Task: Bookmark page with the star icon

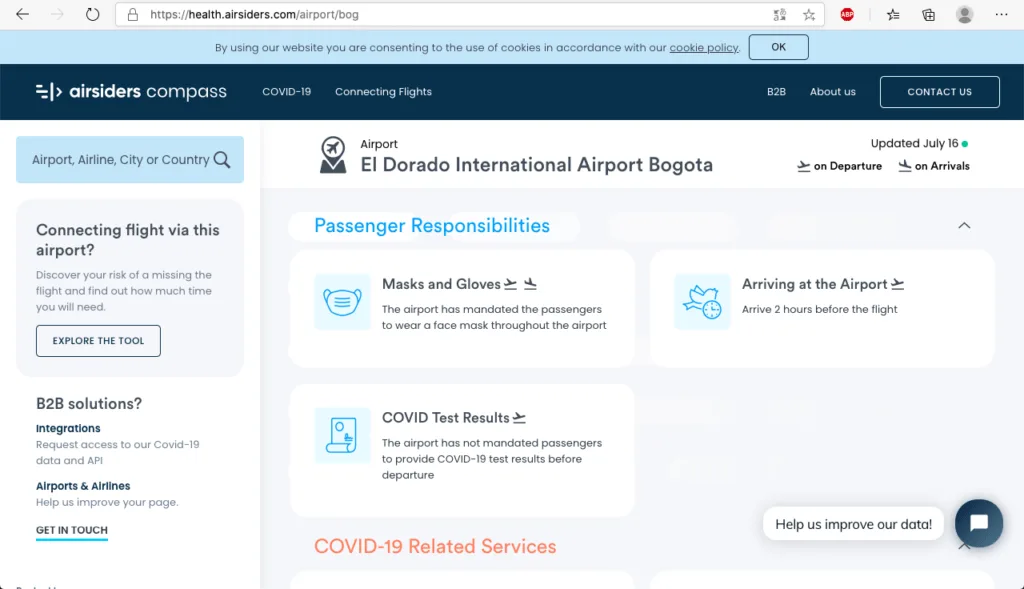Action: [809, 15]
